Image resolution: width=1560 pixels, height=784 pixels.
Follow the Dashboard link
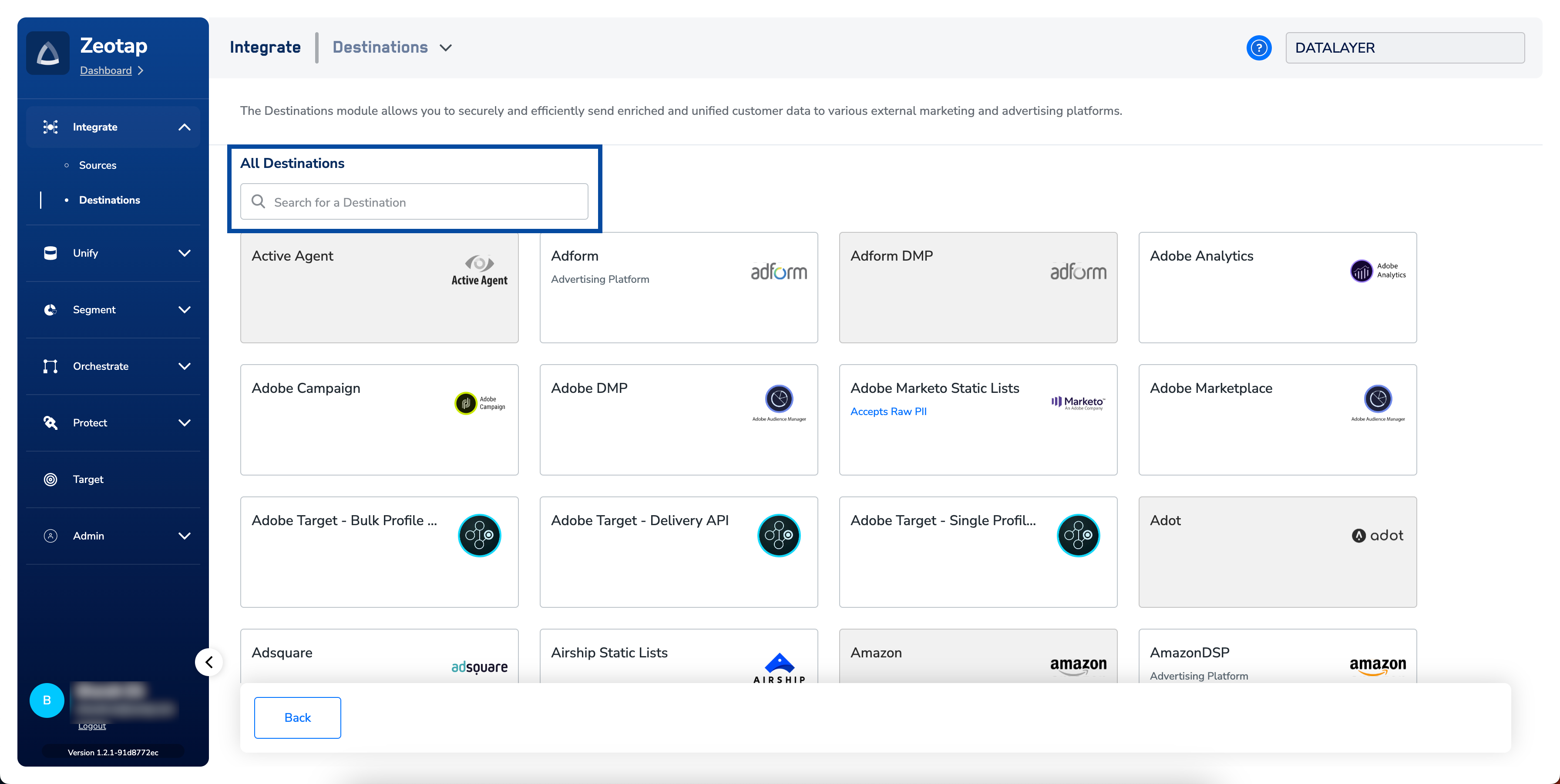(x=106, y=70)
